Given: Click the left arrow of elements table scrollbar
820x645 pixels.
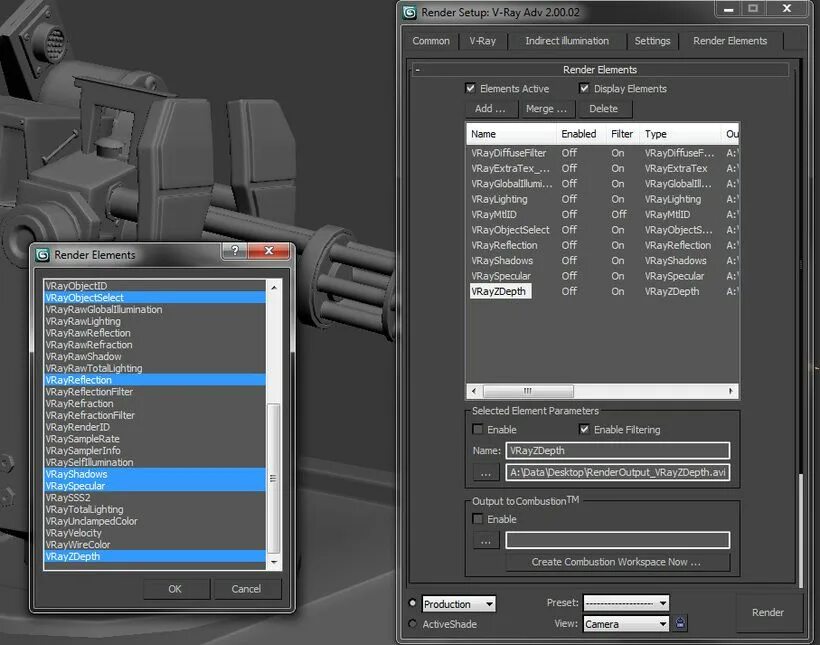Looking at the screenshot, I should pyautogui.click(x=474, y=391).
